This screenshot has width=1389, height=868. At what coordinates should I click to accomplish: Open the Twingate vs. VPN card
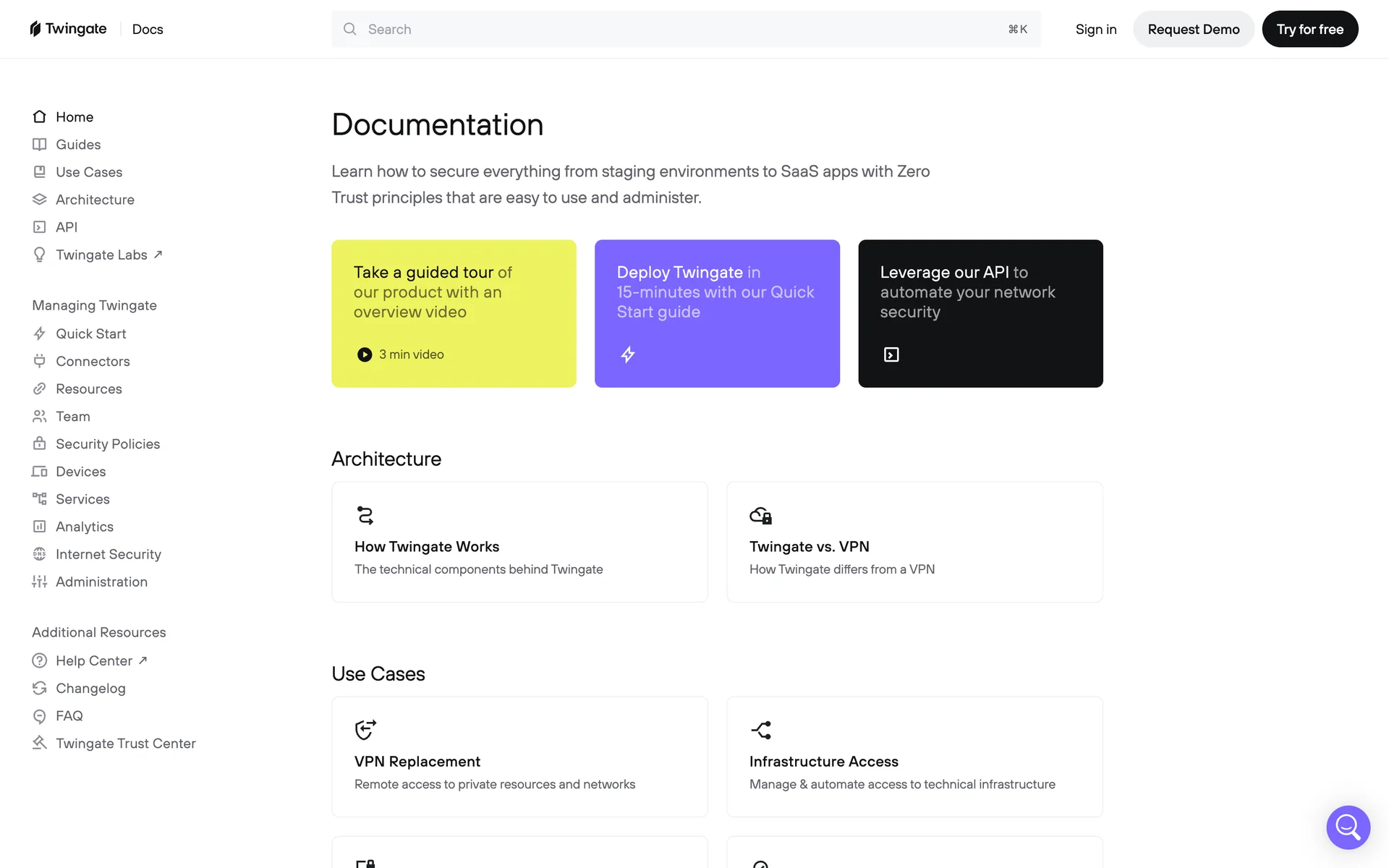click(914, 542)
